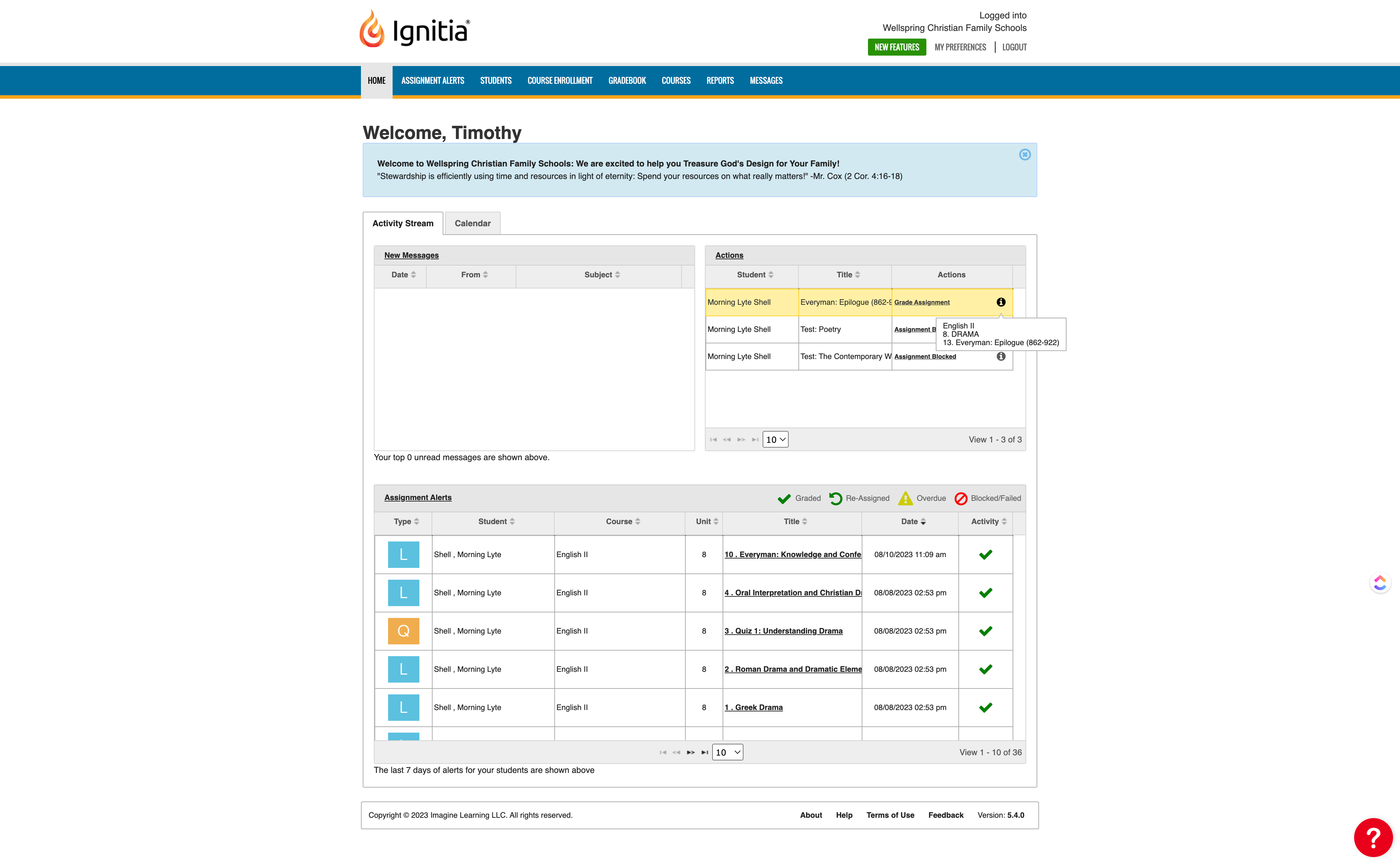
Task: Click info icon for Contemporary World test row
Action: pos(1000,357)
